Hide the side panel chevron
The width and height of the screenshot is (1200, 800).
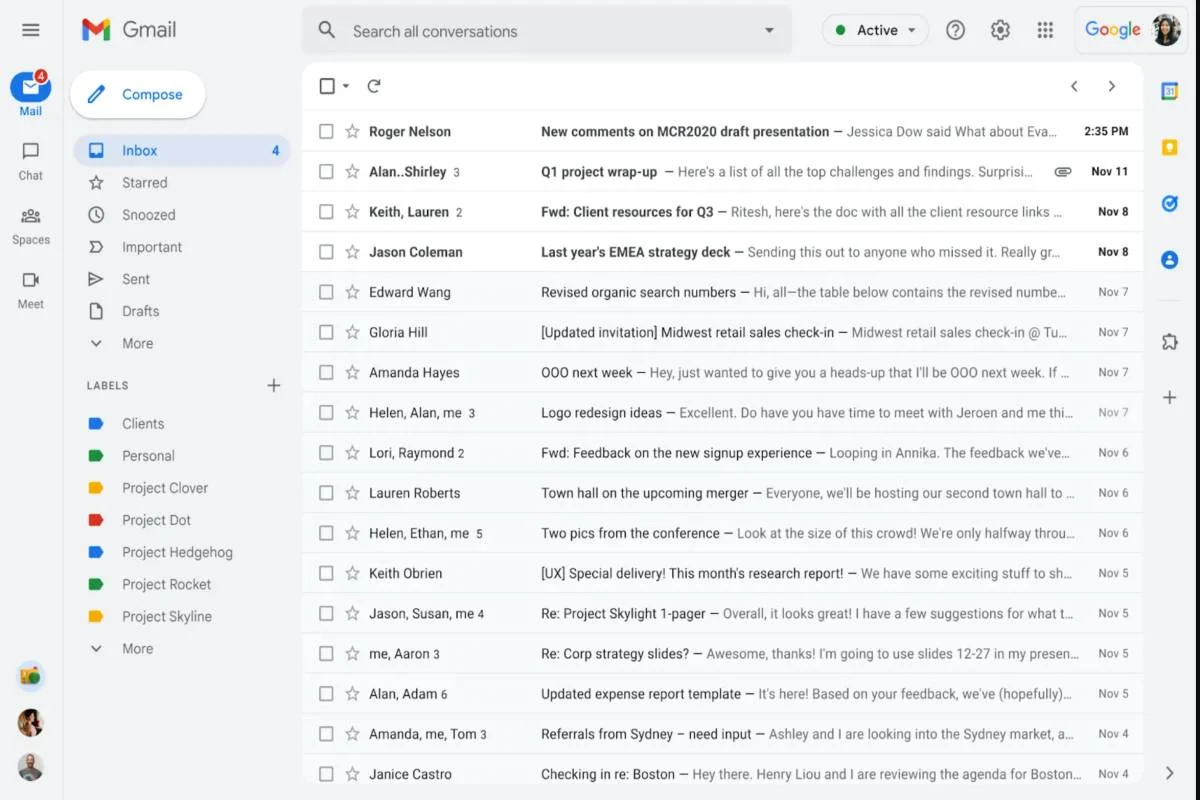1169,773
